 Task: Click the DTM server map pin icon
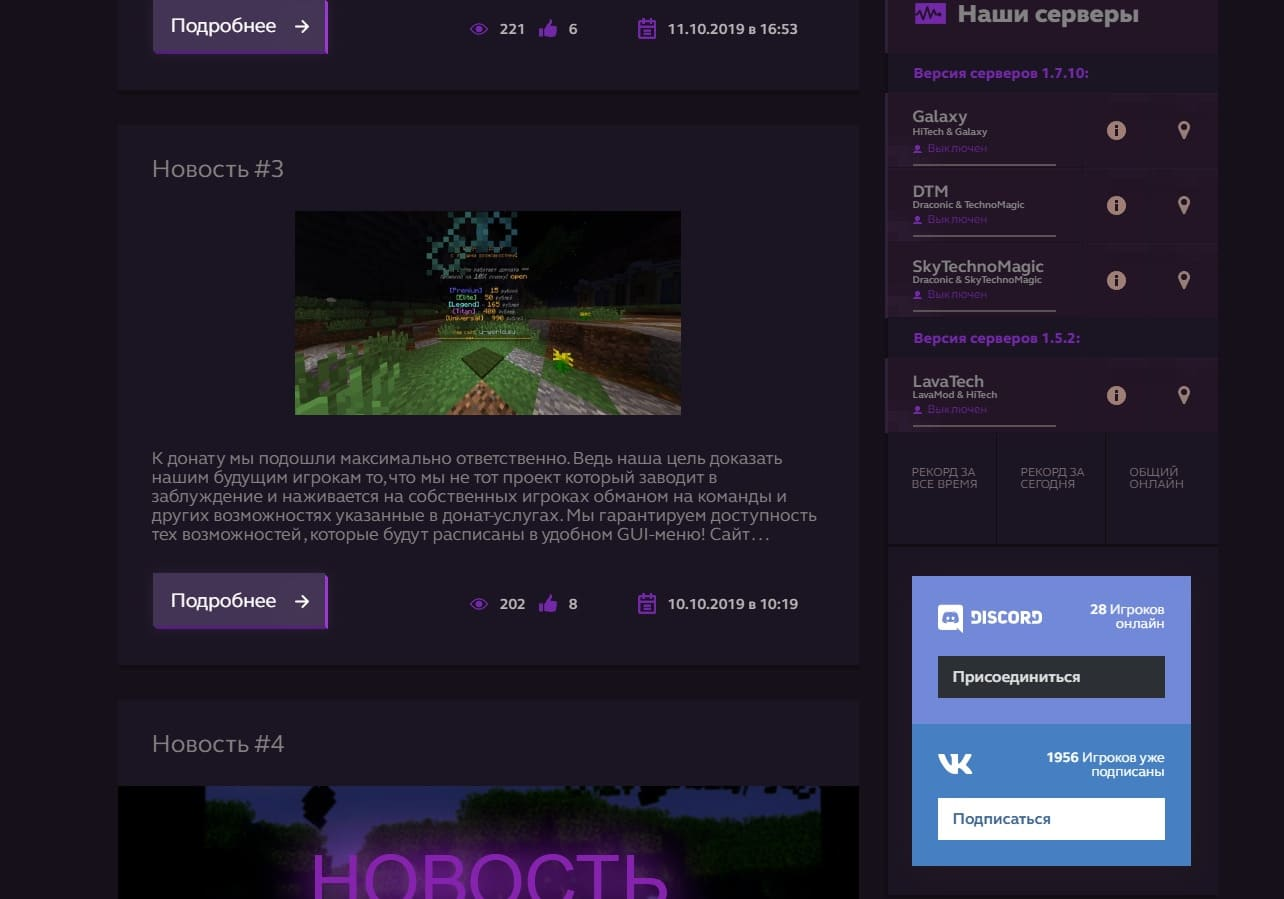coord(1184,205)
